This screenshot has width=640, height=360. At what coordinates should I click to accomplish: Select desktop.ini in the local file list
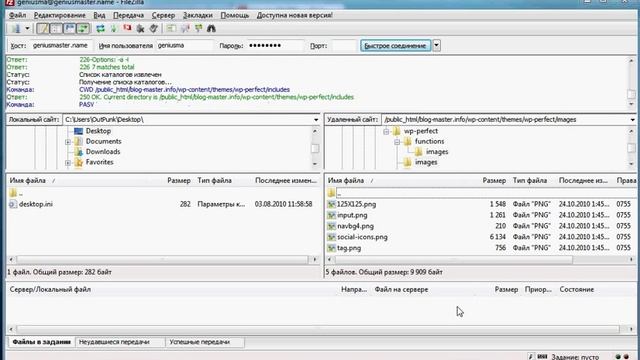tap(36, 204)
